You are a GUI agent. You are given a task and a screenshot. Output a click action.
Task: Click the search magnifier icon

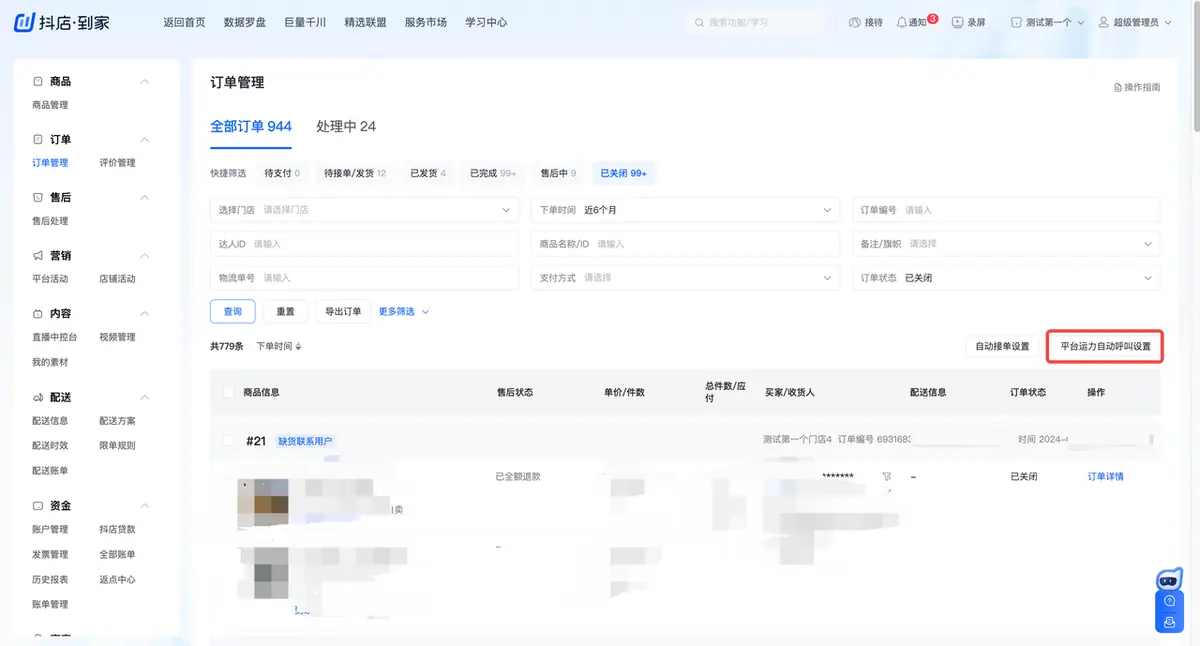click(699, 22)
